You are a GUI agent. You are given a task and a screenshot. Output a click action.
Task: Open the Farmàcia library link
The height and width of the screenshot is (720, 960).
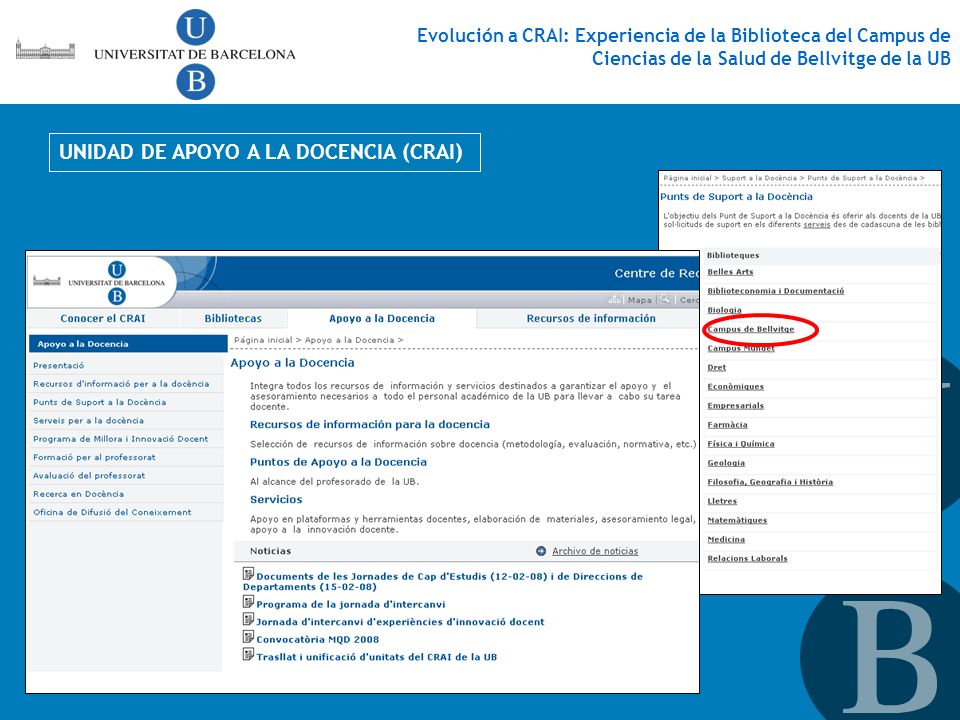pos(727,424)
